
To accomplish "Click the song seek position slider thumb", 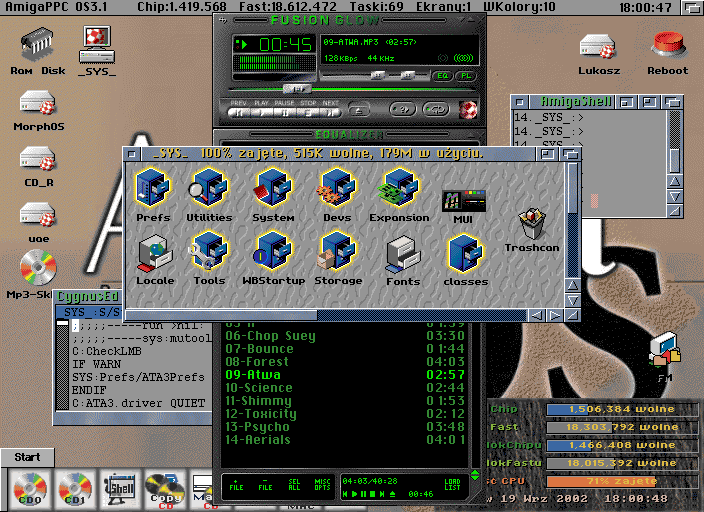I will 297,88.
